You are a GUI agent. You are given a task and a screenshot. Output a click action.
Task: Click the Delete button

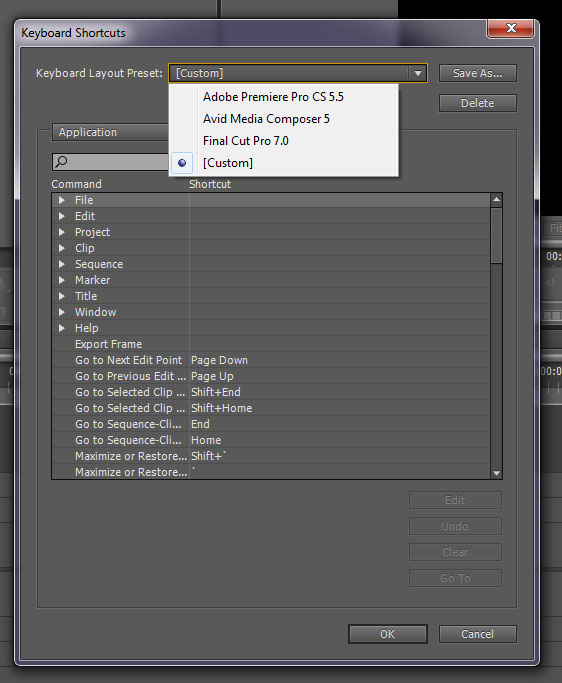pos(477,103)
